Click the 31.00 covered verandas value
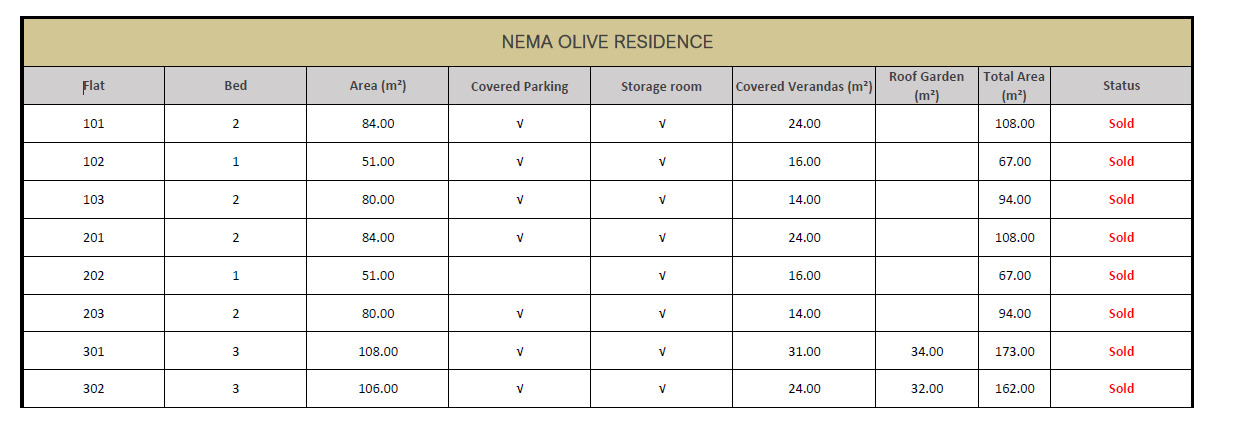 coord(804,352)
